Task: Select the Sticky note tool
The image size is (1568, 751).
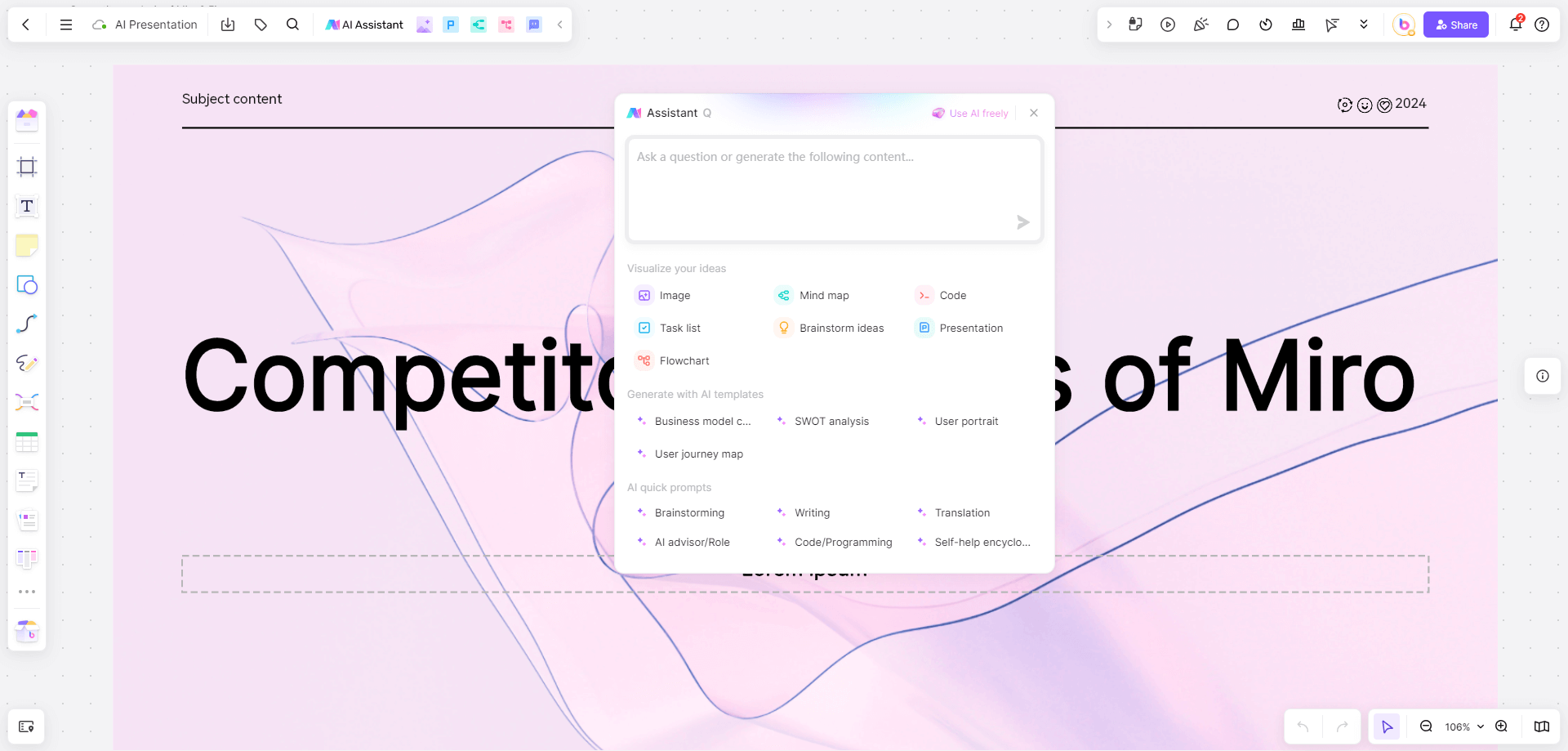Action: pos(27,245)
